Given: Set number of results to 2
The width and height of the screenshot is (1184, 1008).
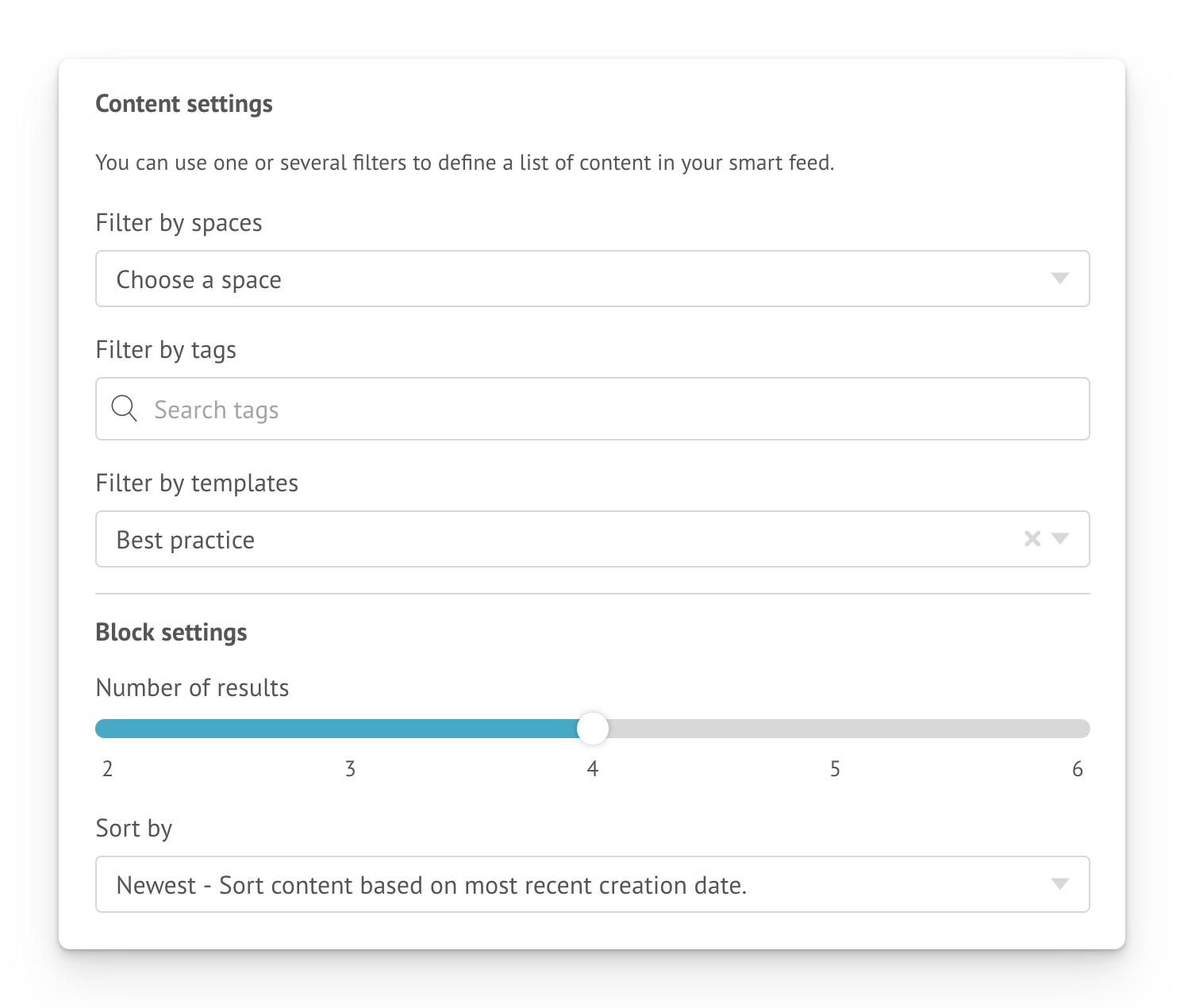Looking at the screenshot, I should pos(108,768).
